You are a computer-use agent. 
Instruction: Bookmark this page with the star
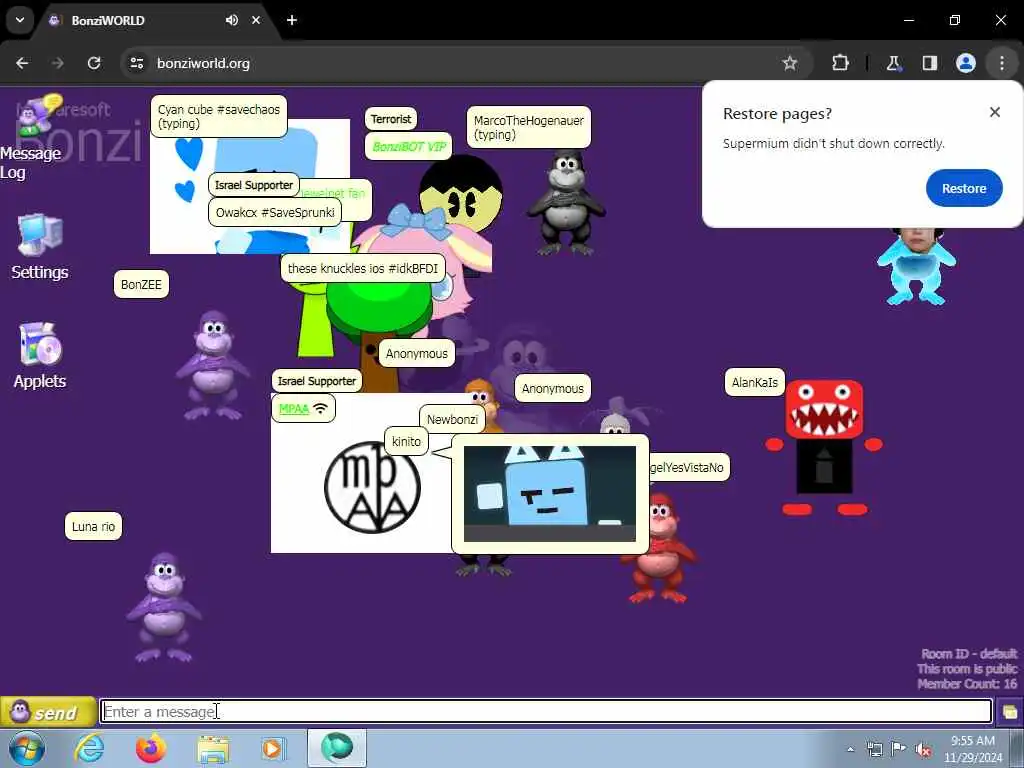pos(790,63)
